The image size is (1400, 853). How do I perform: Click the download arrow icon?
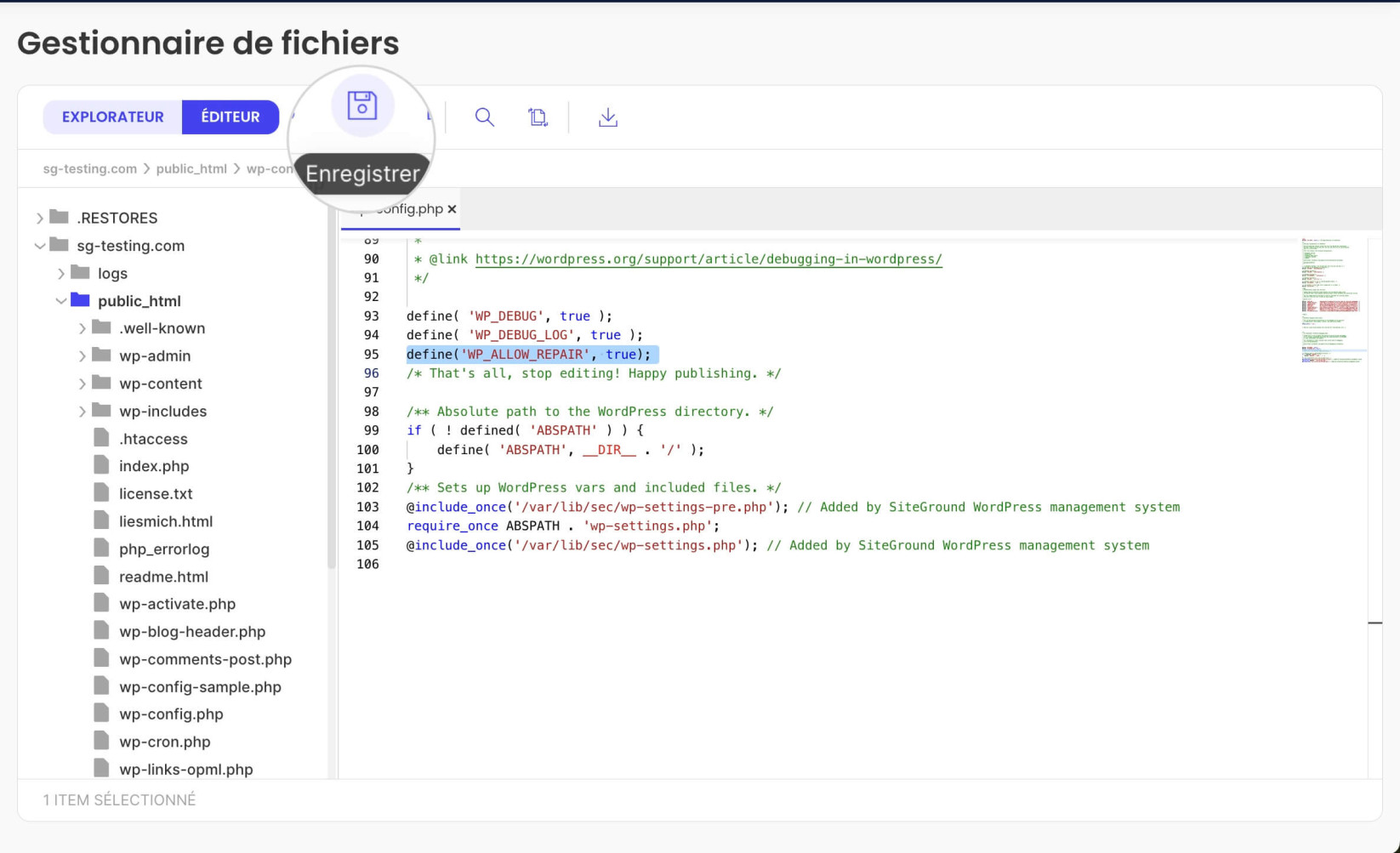608,117
